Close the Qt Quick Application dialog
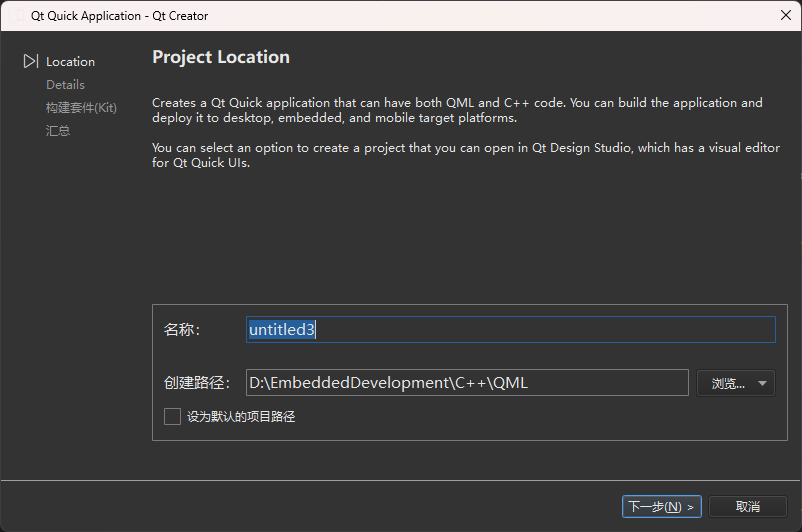The width and height of the screenshot is (802, 532). click(x=786, y=15)
